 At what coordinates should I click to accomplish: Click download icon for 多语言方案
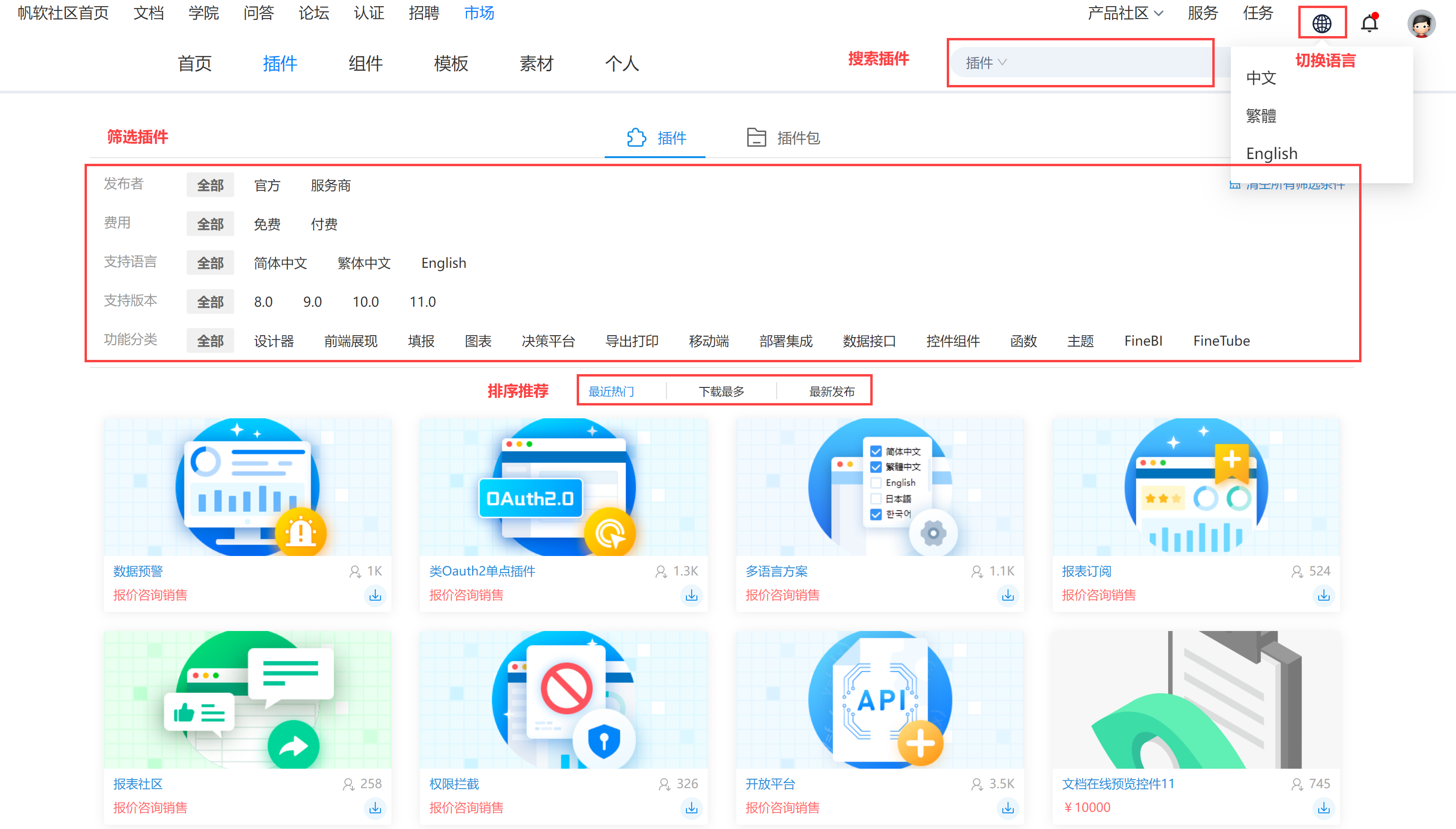coord(1007,595)
